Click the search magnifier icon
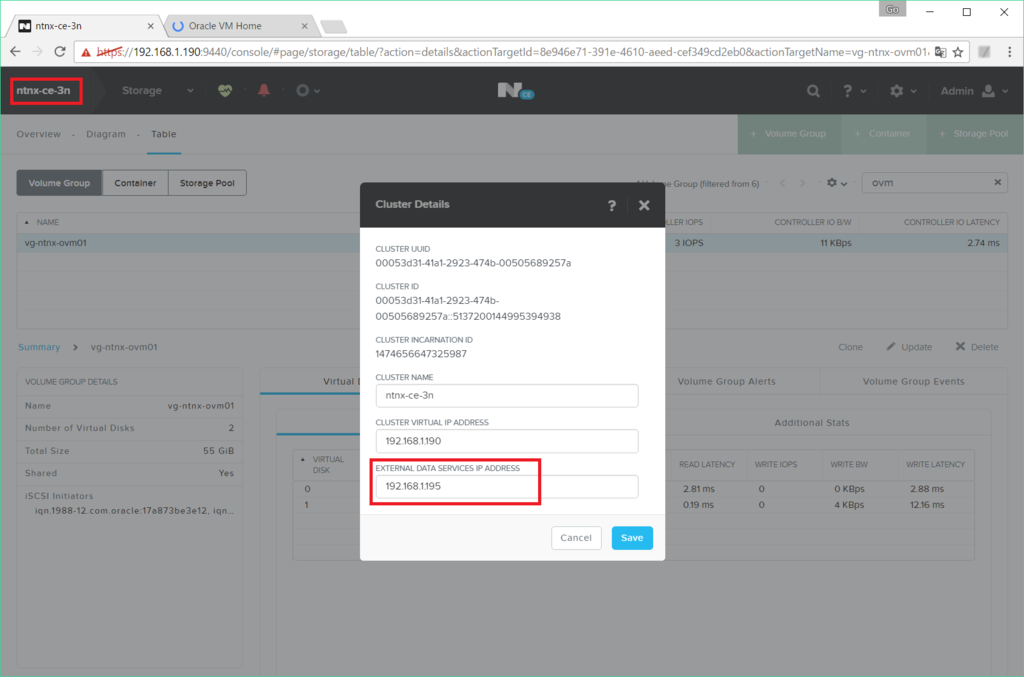This screenshot has height=677, width=1024. (813, 91)
